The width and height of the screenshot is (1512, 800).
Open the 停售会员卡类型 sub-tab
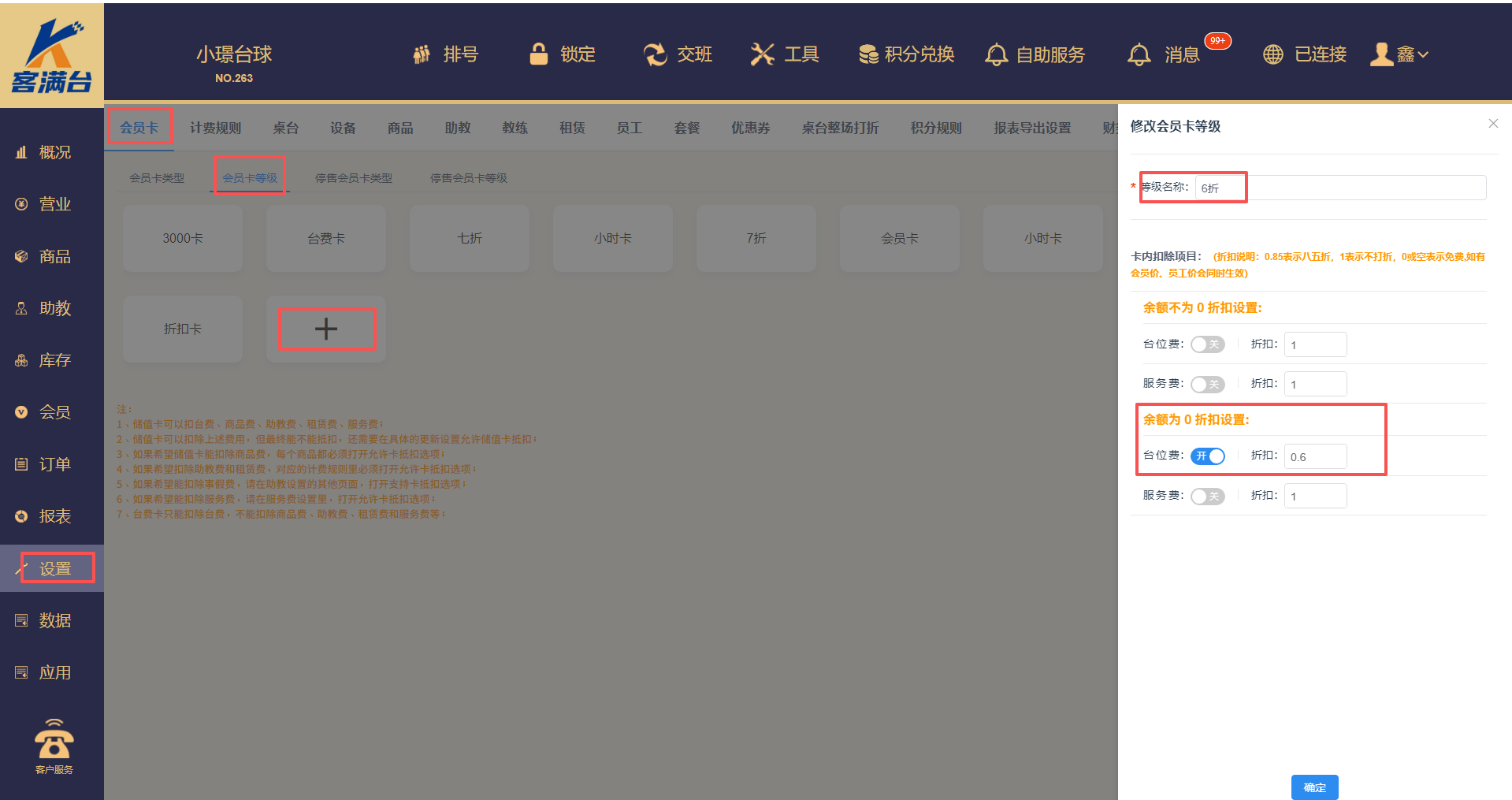tap(353, 178)
